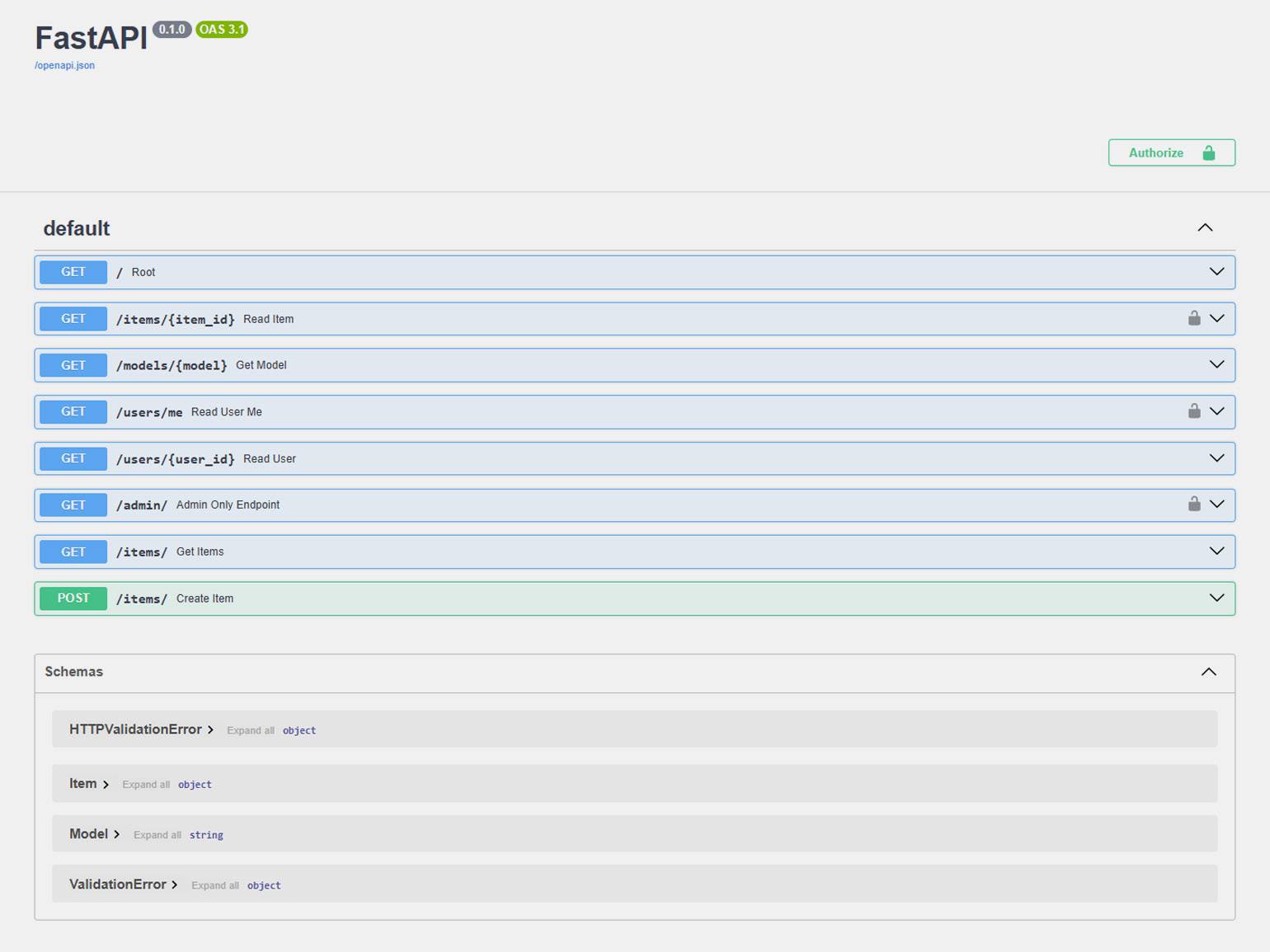Click the default tag heading
This screenshot has height=952, width=1270.
click(x=77, y=228)
